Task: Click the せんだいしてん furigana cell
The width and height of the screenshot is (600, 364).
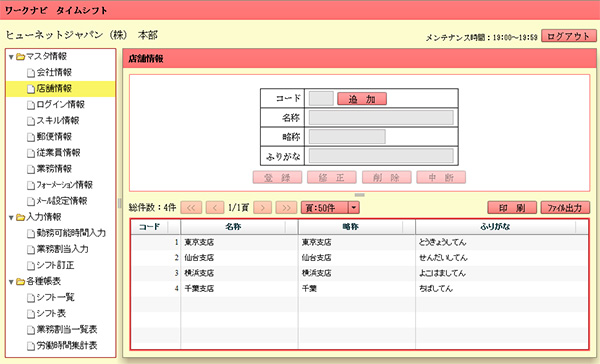Action: (x=502, y=258)
